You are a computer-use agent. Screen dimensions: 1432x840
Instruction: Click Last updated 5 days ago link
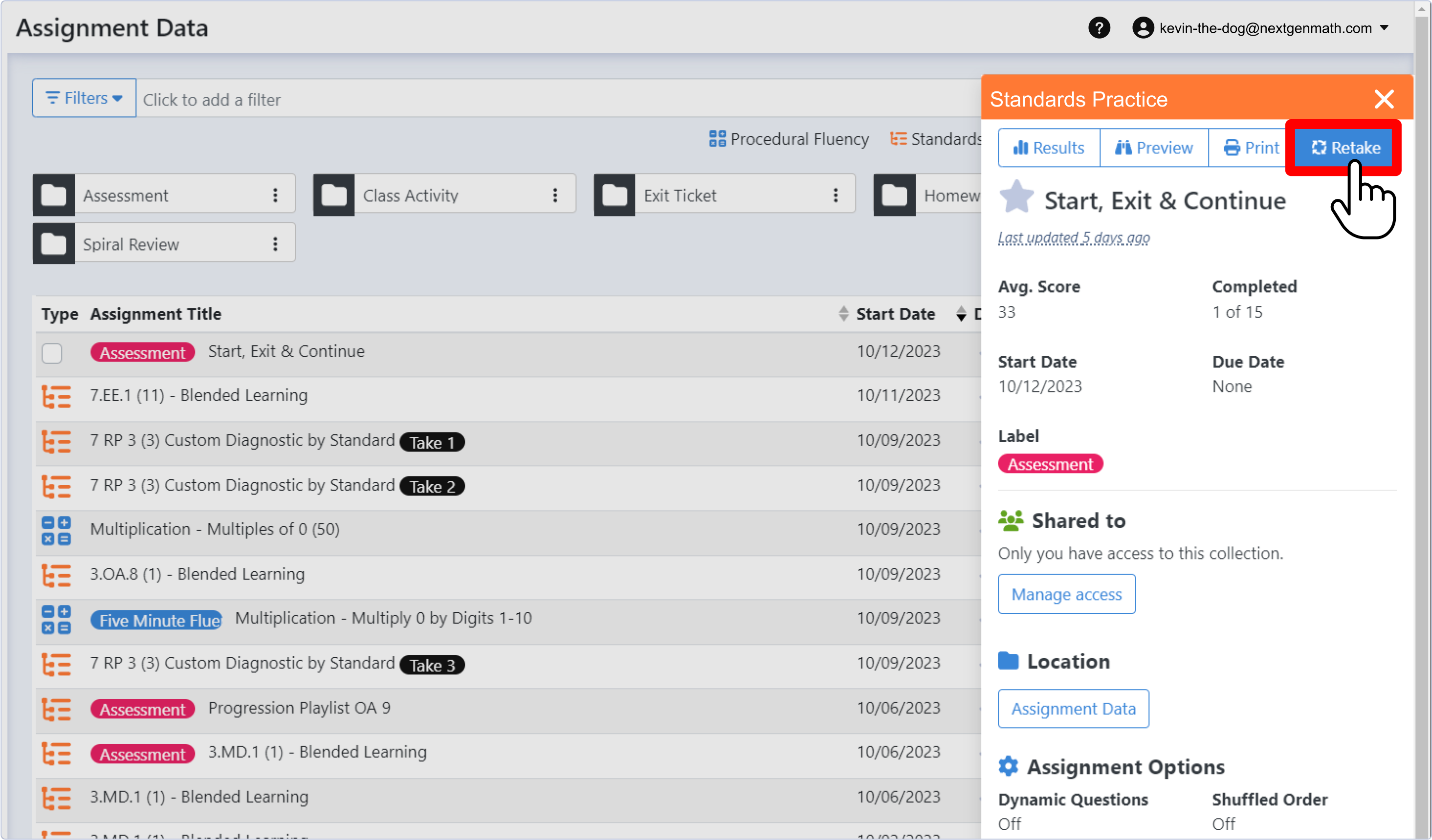click(1074, 237)
